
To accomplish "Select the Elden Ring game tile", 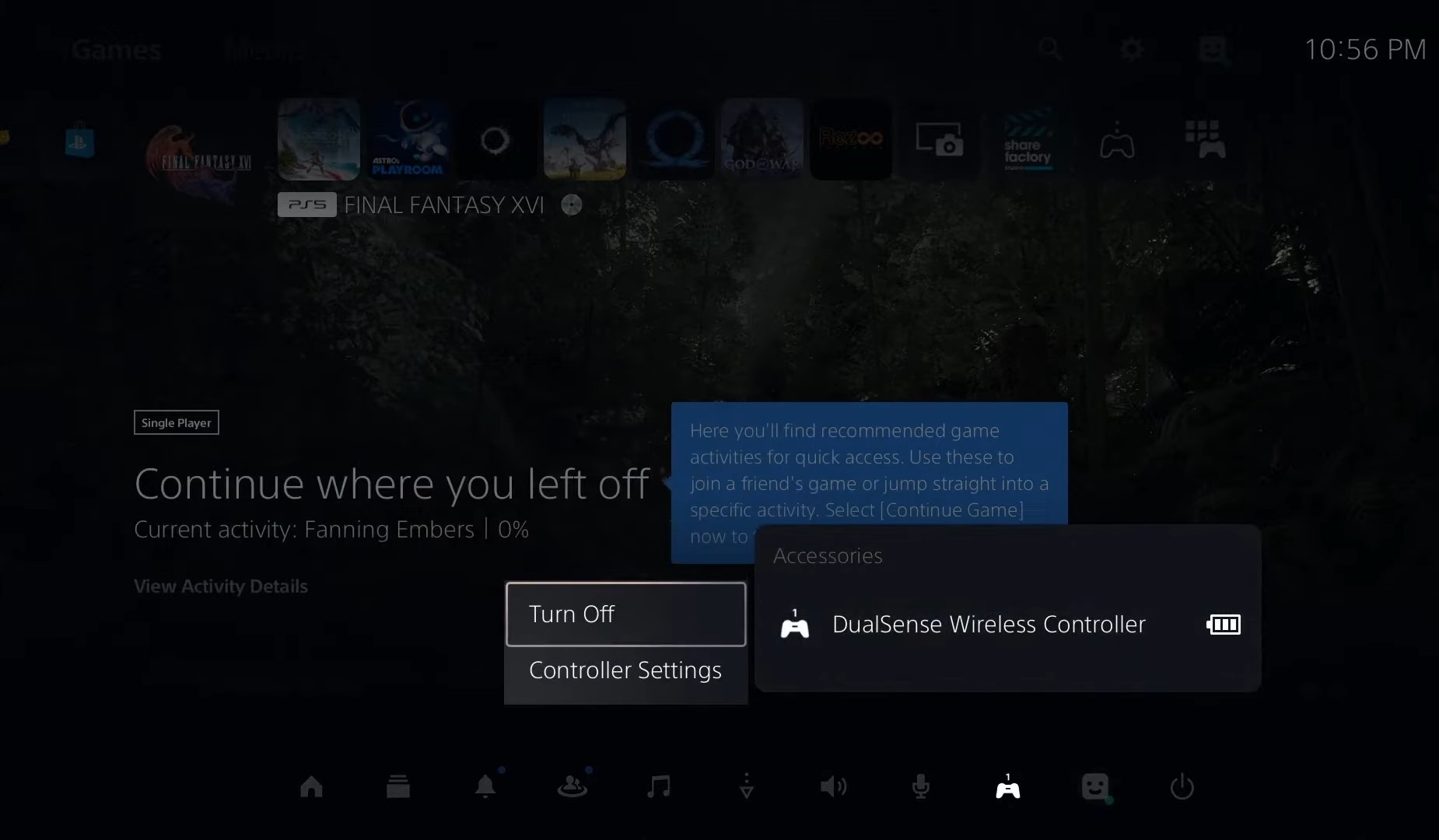I will pyautogui.click(x=496, y=139).
